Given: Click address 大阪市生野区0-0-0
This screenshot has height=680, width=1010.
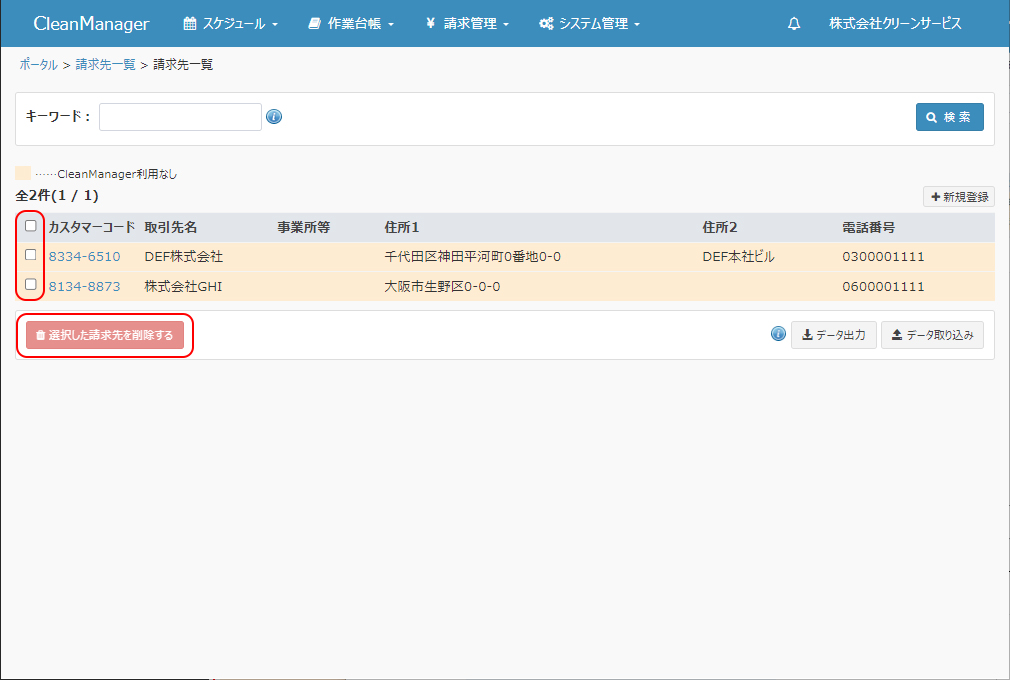Looking at the screenshot, I should click(x=442, y=287).
